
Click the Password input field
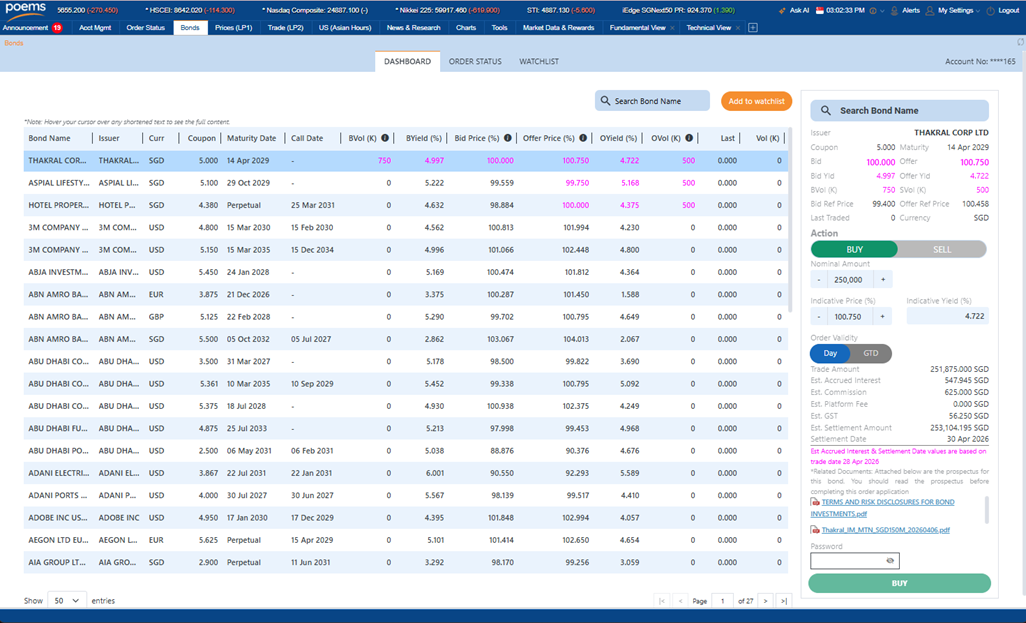pos(847,561)
